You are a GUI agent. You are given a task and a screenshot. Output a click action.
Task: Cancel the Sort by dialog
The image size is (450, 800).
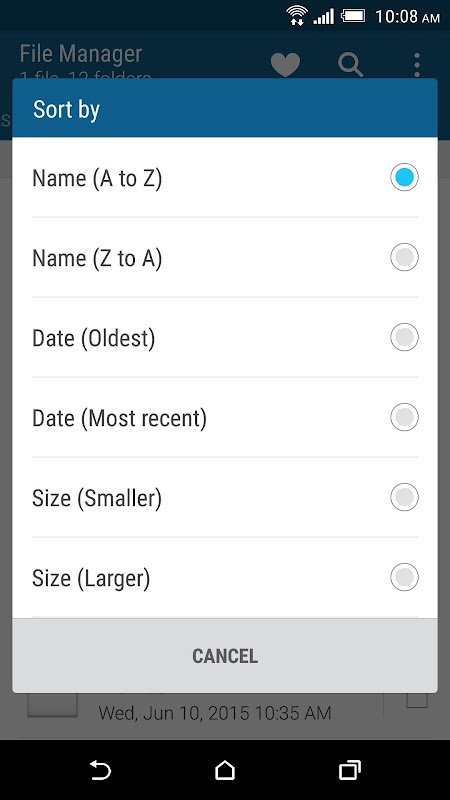click(x=225, y=656)
